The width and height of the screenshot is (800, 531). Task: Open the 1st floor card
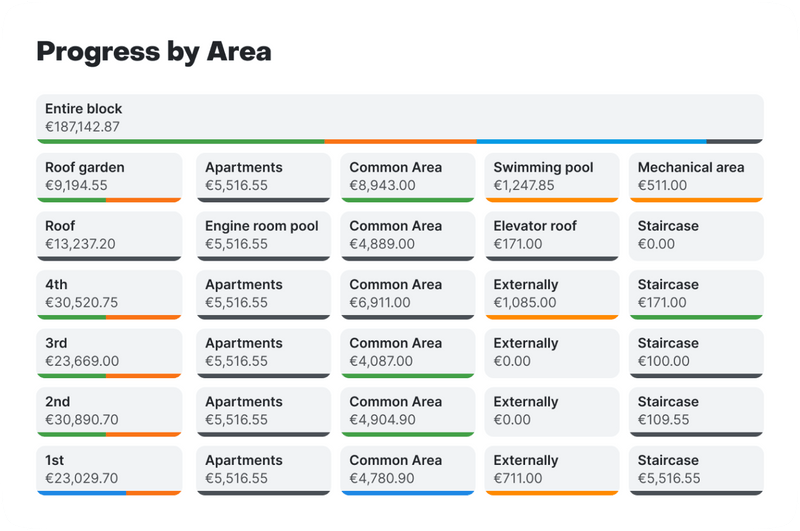click(x=109, y=469)
